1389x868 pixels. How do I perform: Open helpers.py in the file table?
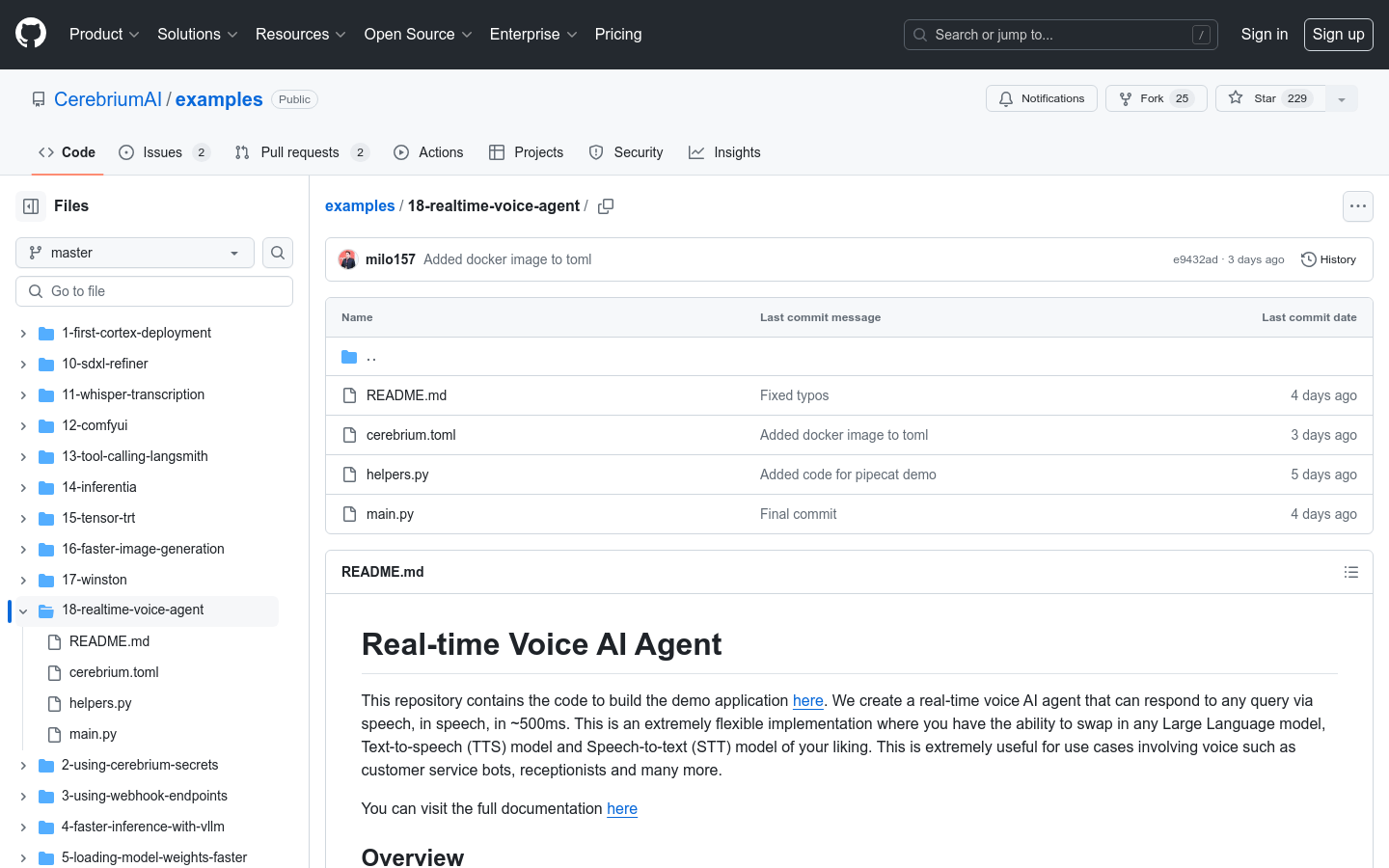tap(397, 475)
